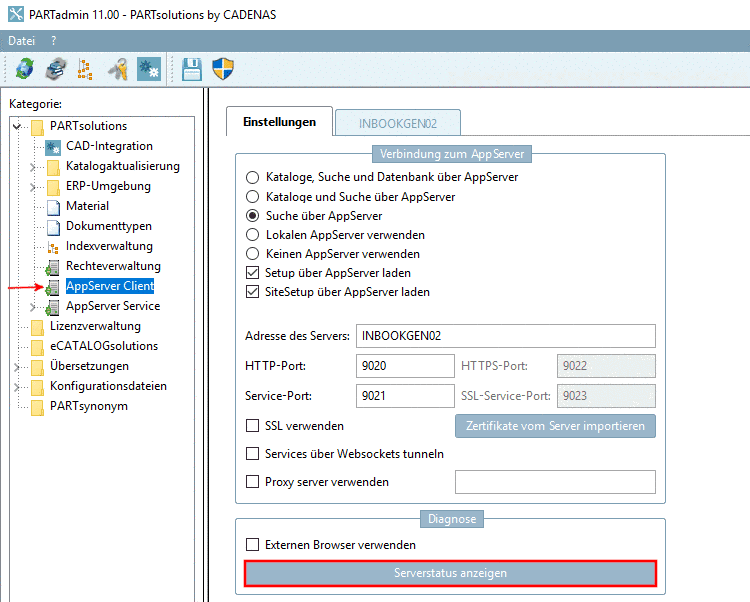This screenshot has width=750, height=602.
Task: Select 'Indexverwaltung' in category tree
Action: click(x=110, y=246)
